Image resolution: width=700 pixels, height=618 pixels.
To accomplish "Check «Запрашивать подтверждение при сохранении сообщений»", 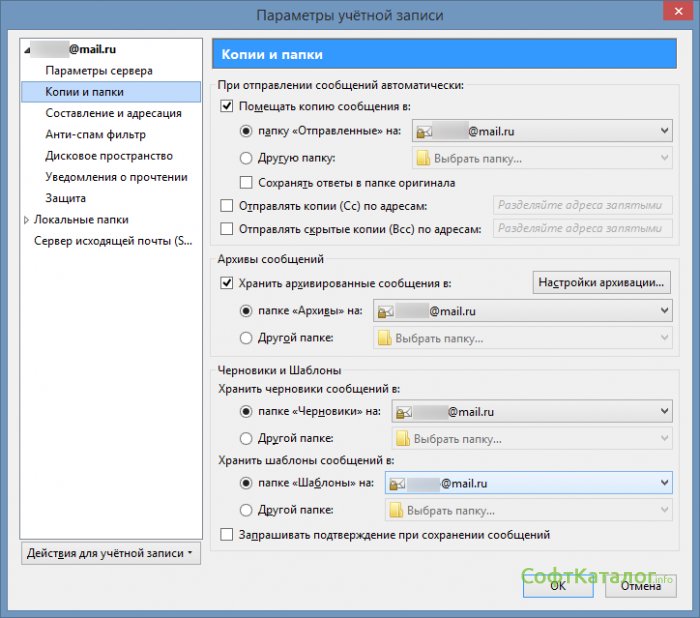I will point(226,535).
